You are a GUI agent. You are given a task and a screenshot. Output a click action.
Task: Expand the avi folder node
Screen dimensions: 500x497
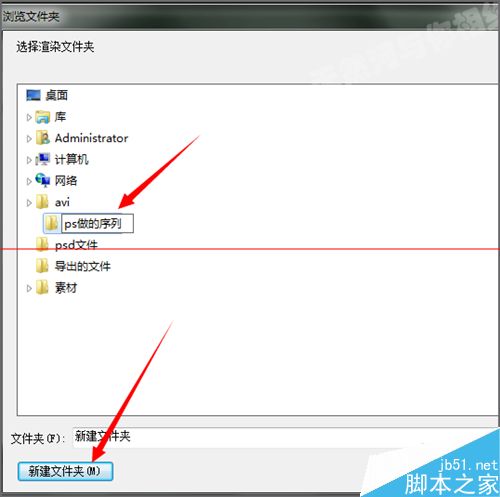point(29,203)
